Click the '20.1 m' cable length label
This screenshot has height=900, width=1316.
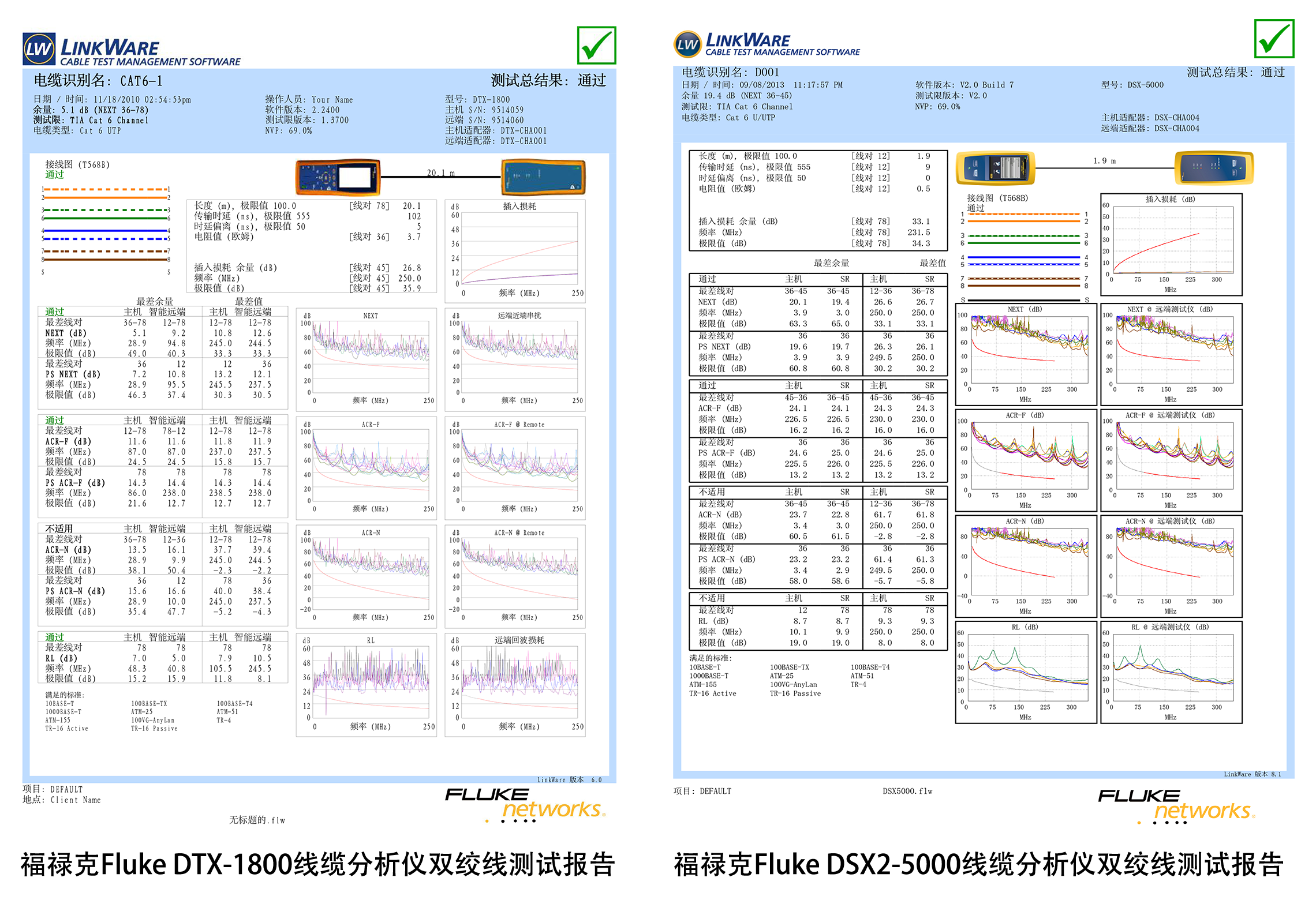441,172
